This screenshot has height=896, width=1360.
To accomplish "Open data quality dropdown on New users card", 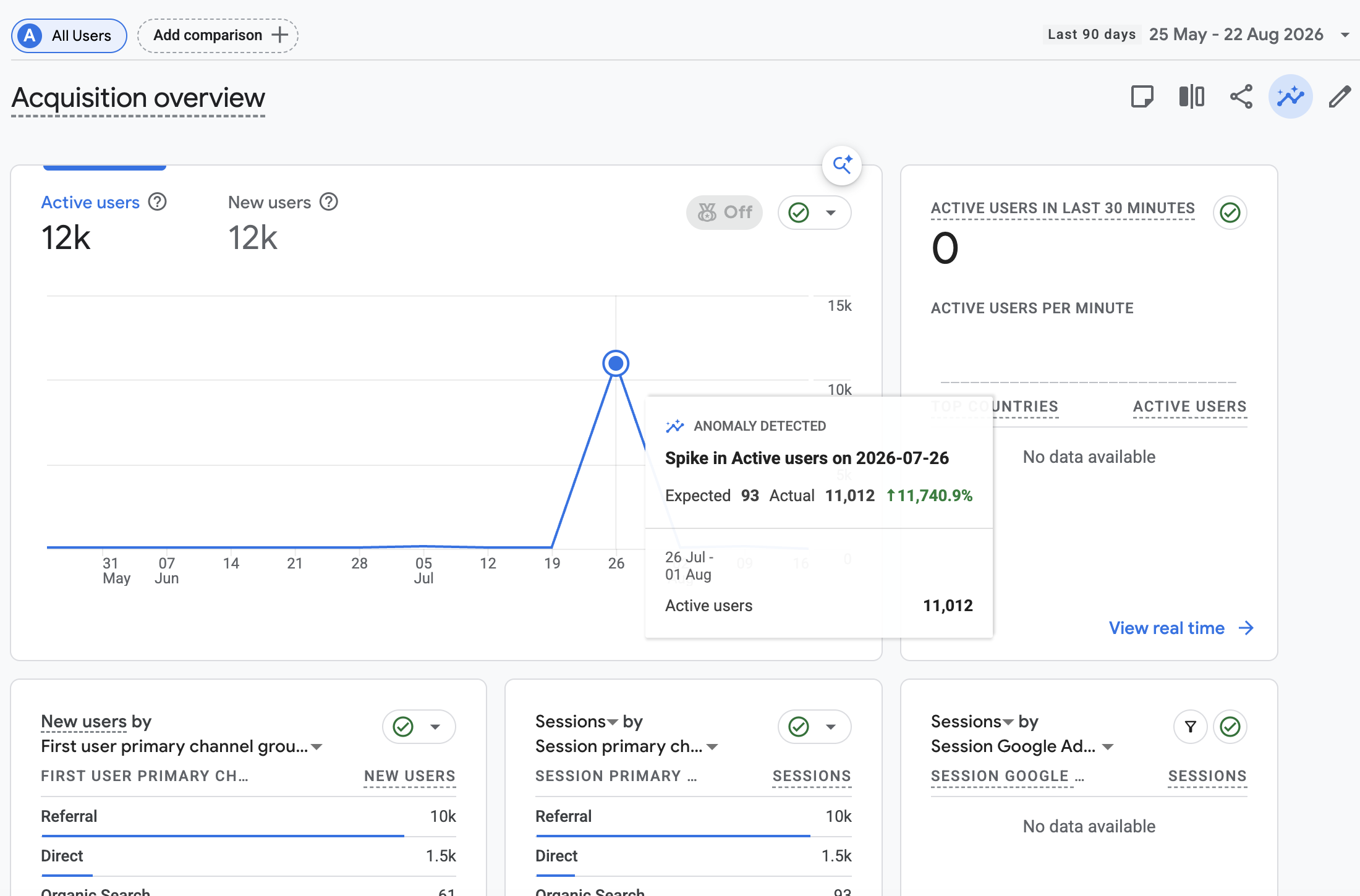I will pyautogui.click(x=419, y=727).
